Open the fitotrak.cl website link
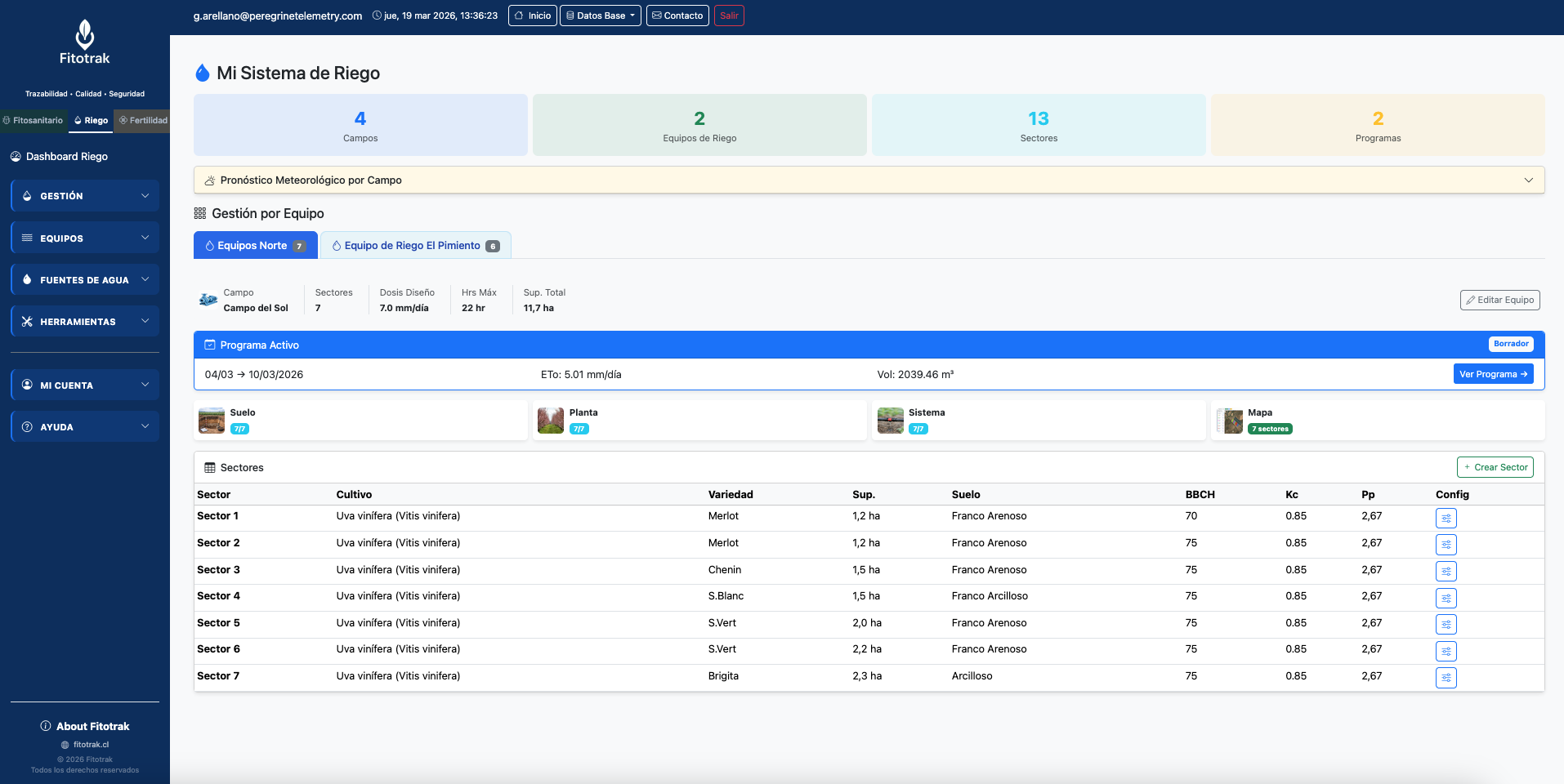Viewport: 1564px width, 784px height. coord(90,744)
